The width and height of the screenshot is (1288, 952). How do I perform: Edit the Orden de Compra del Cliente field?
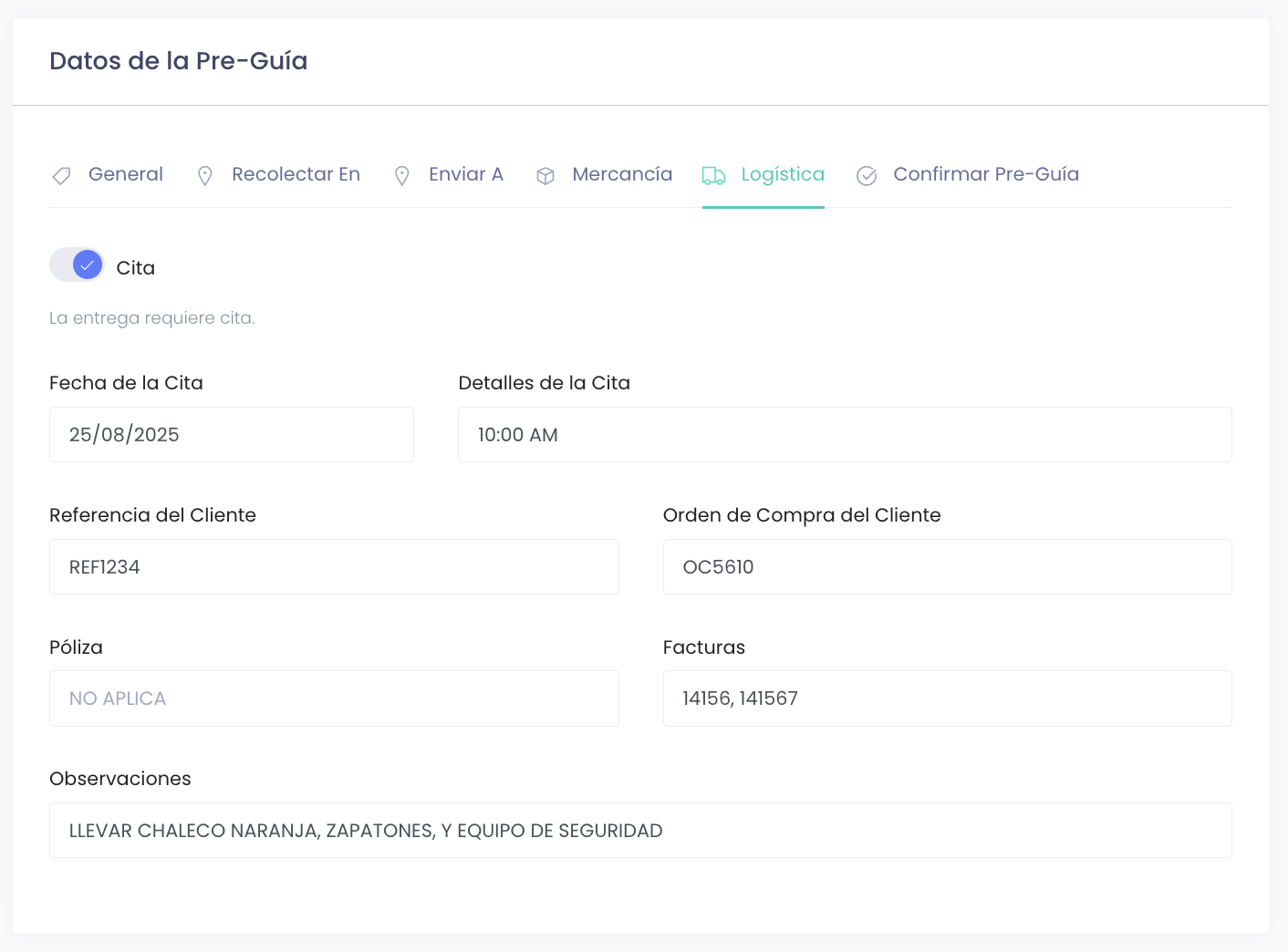(x=947, y=567)
